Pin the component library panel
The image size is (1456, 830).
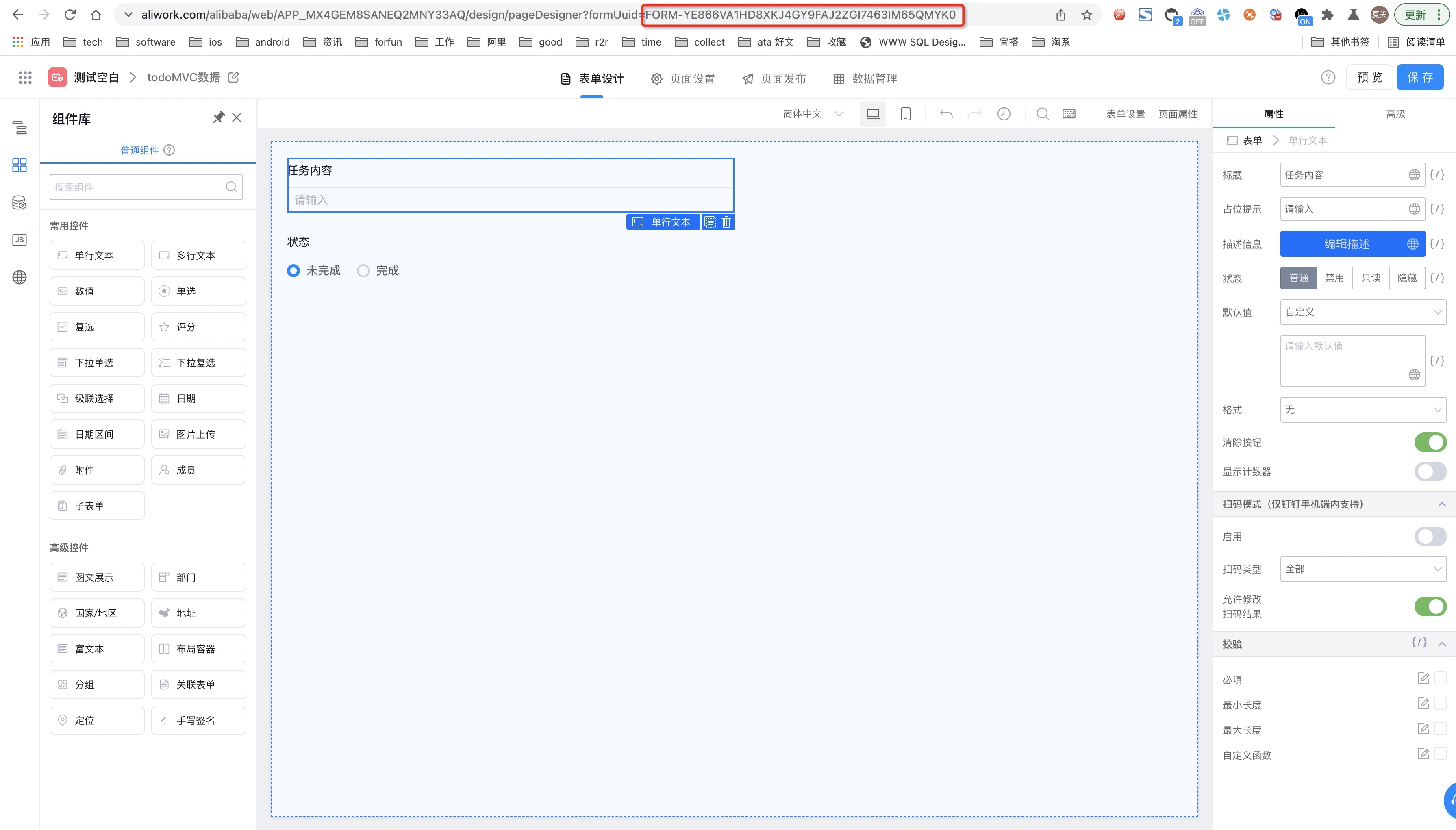click(218, 117)
